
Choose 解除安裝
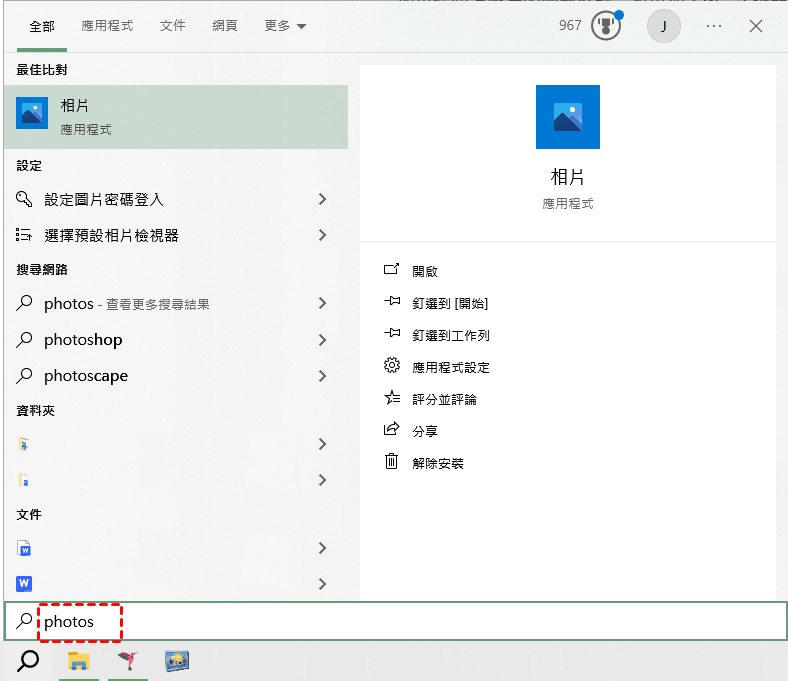point(437,463)
